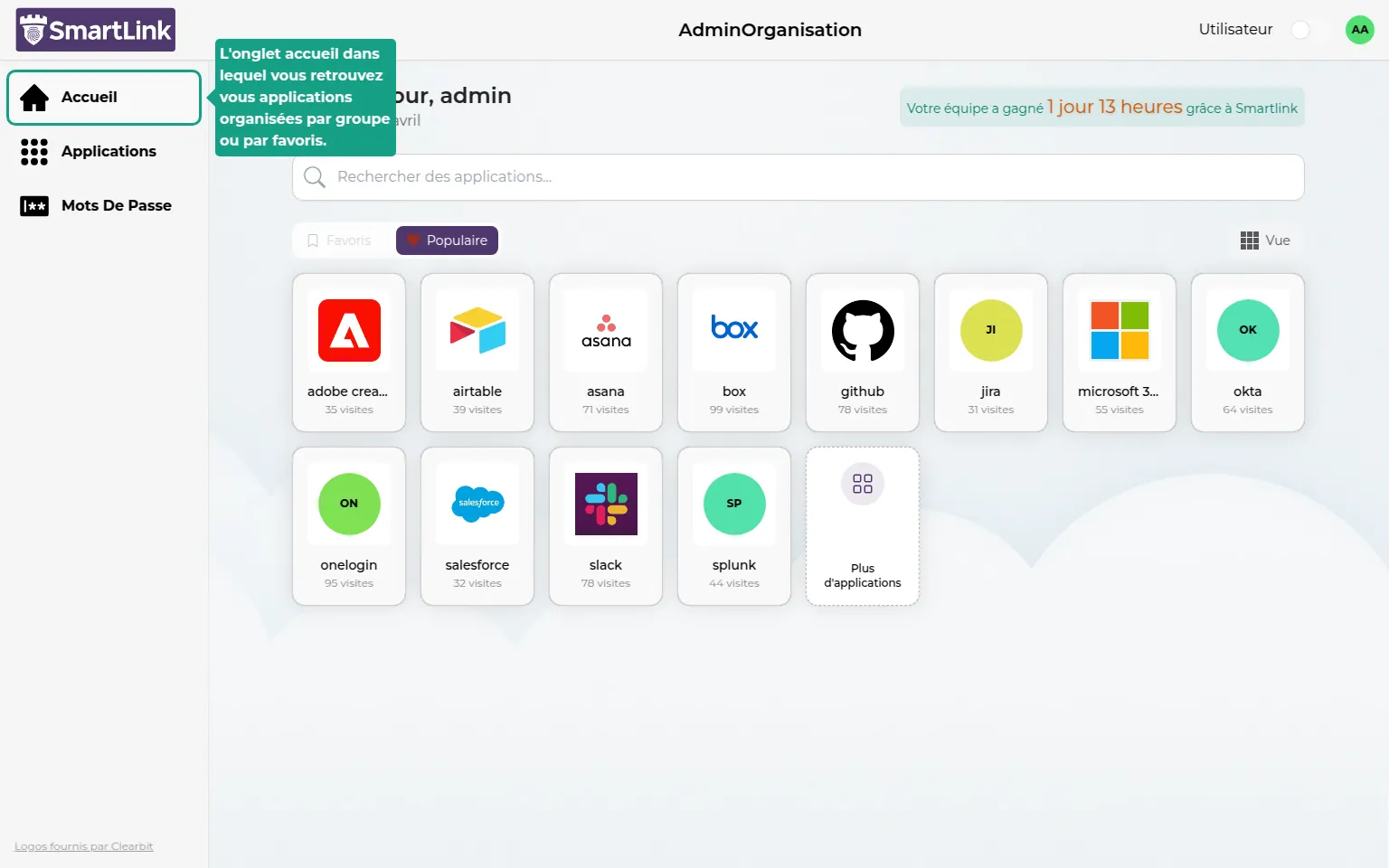Click the "39 visites" text under airtable
1389x868 pixels.
(x=477, y=410)
